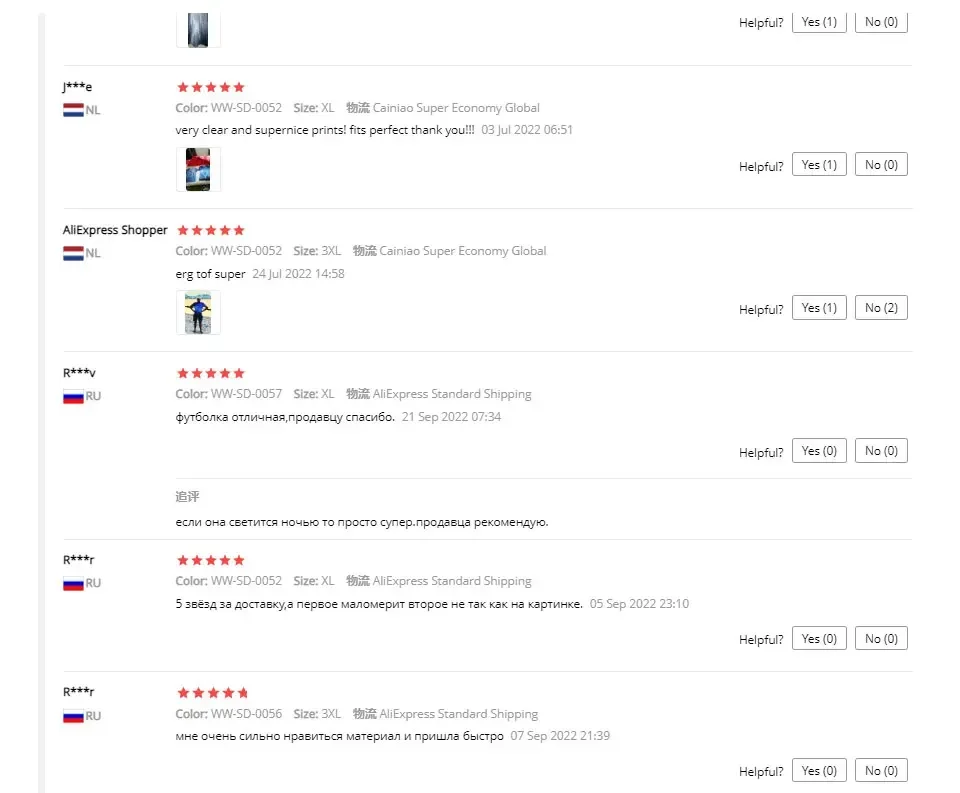
Task: Open AliExpress Shopper's review photo thumbnail
Action: tap(198, 312)
